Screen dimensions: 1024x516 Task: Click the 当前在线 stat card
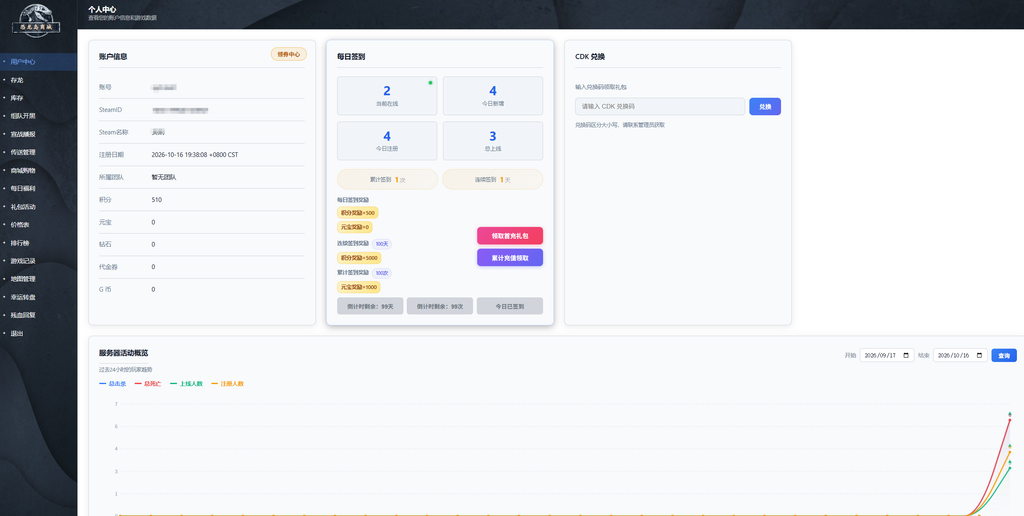pyautogui.click(x=387, y=96)
